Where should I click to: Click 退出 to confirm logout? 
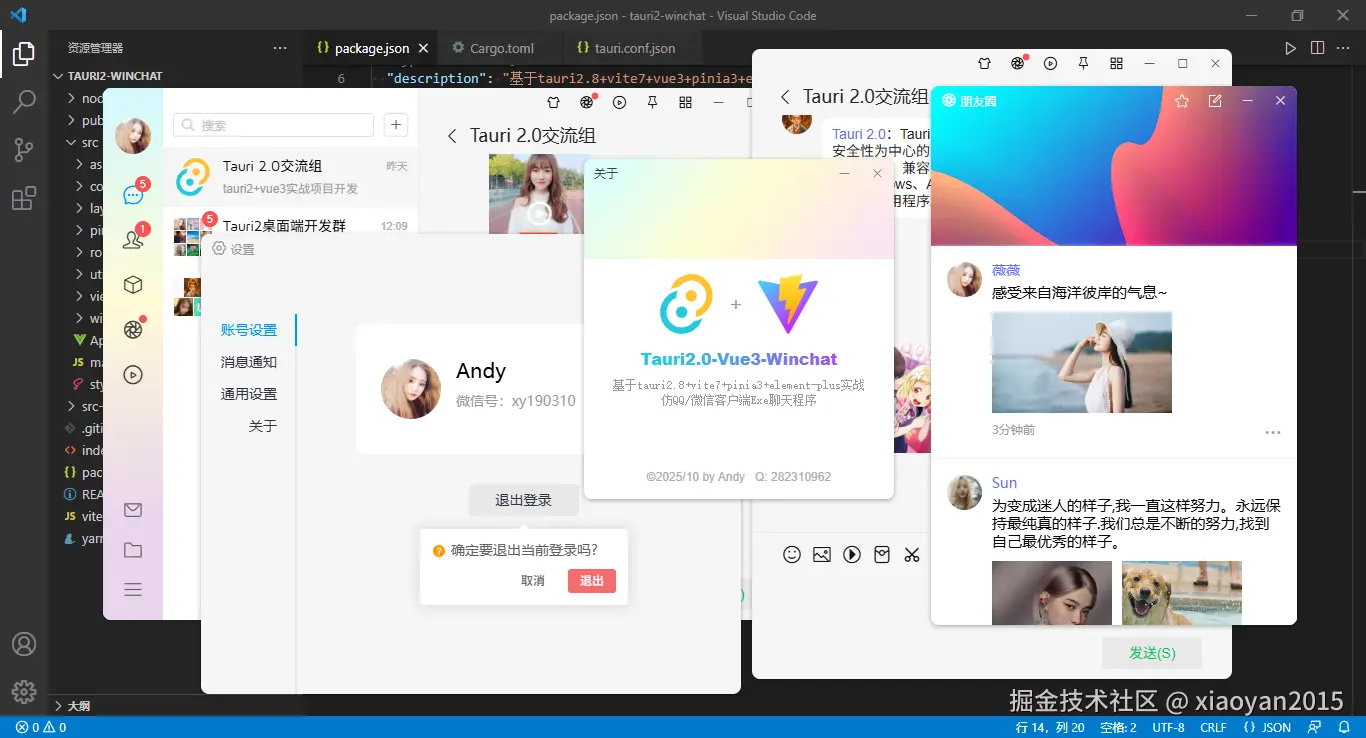pyautogui.click(x=590, y=580)
